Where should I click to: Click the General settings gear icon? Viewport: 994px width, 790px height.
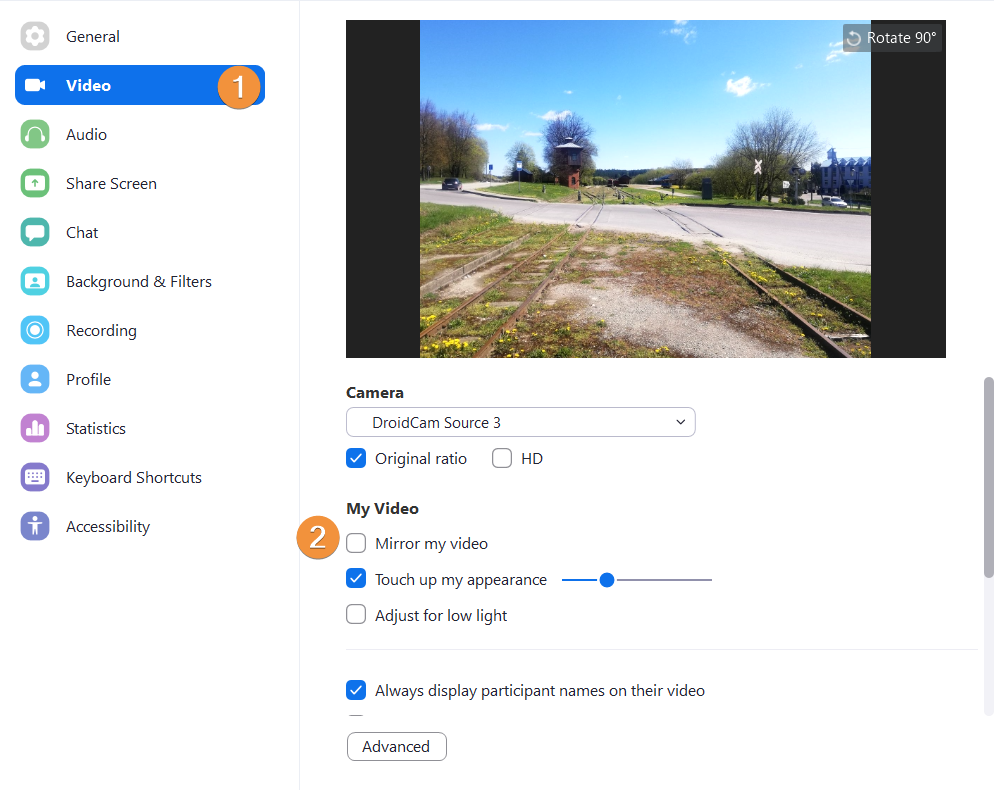35,37
